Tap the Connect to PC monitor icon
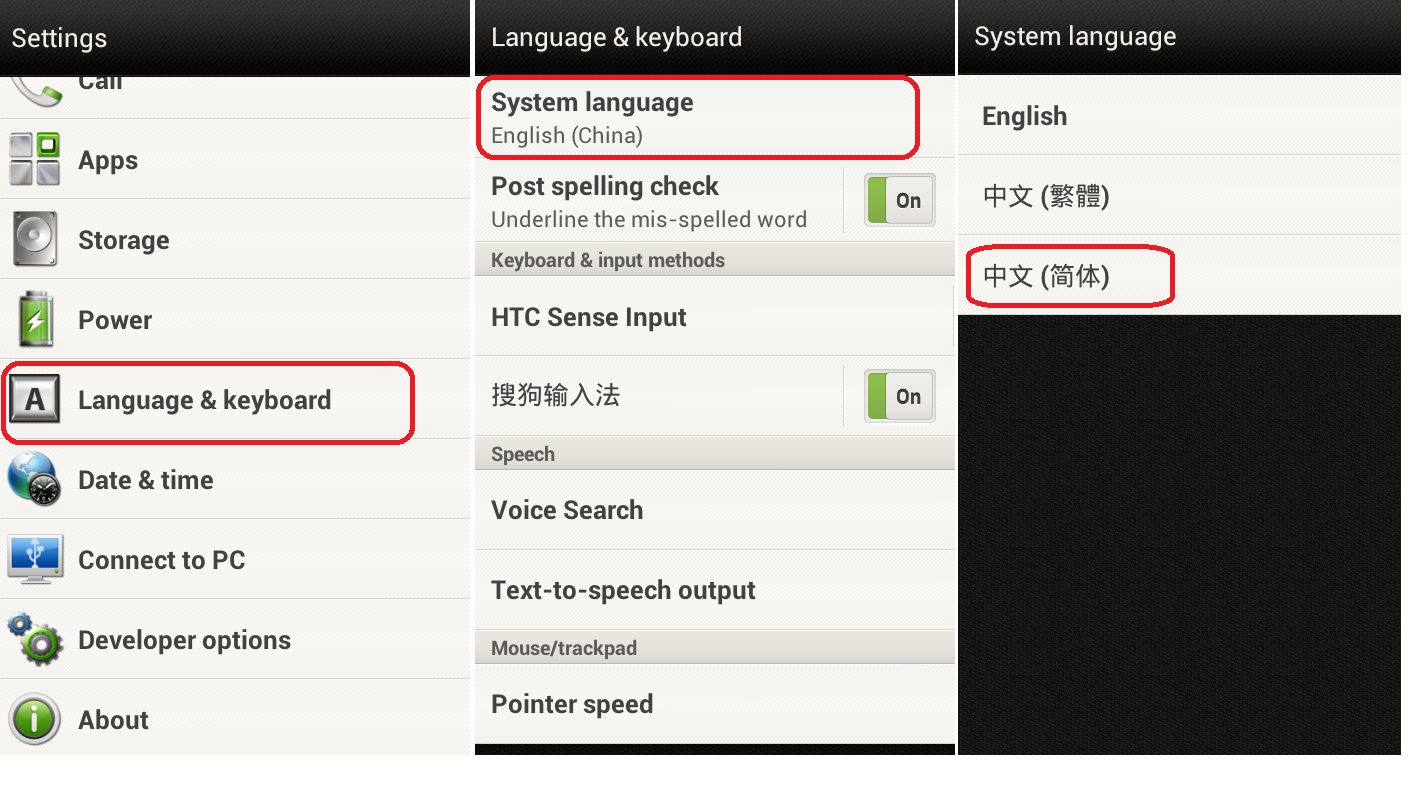Viewport: 1411px width, 800px height. (35, 559)
